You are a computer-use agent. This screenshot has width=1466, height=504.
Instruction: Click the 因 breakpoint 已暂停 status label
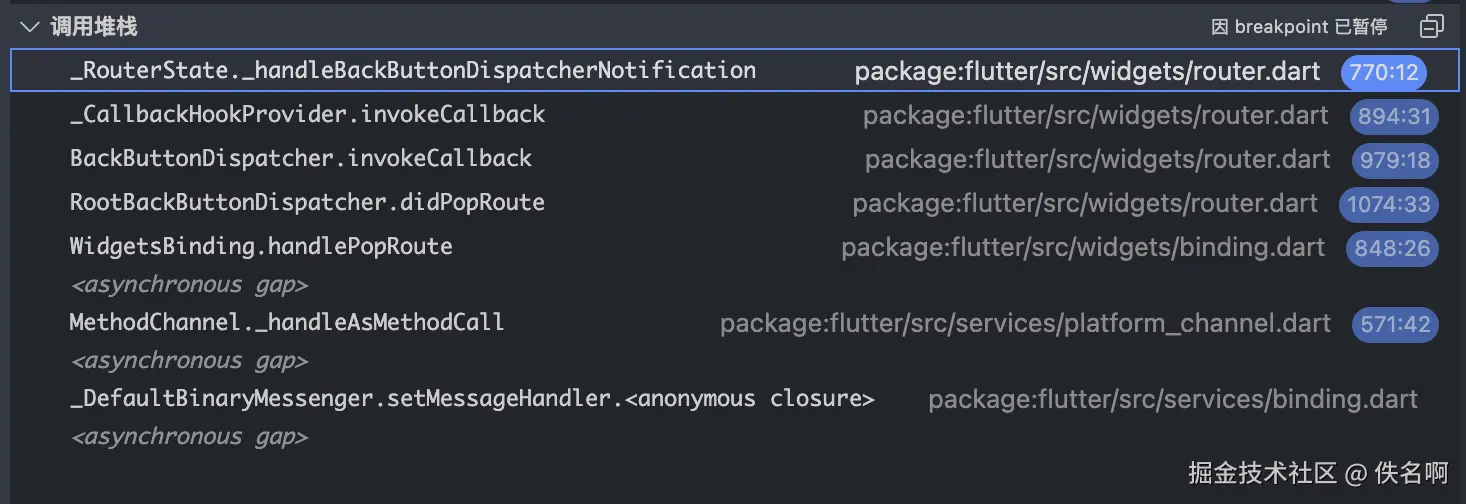pyautogui.click(x=1299, y=26)
